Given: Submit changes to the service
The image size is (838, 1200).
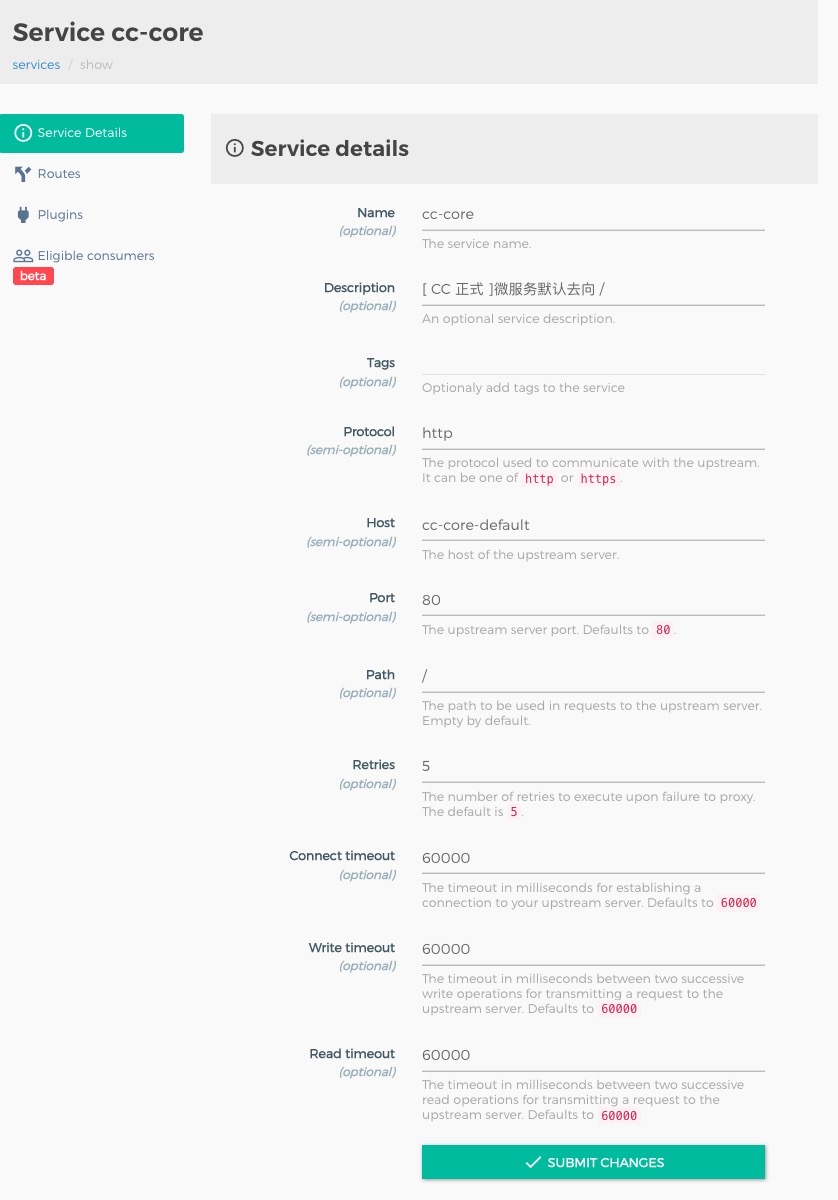Looking at the screenshot, I should coord(593,1162).
